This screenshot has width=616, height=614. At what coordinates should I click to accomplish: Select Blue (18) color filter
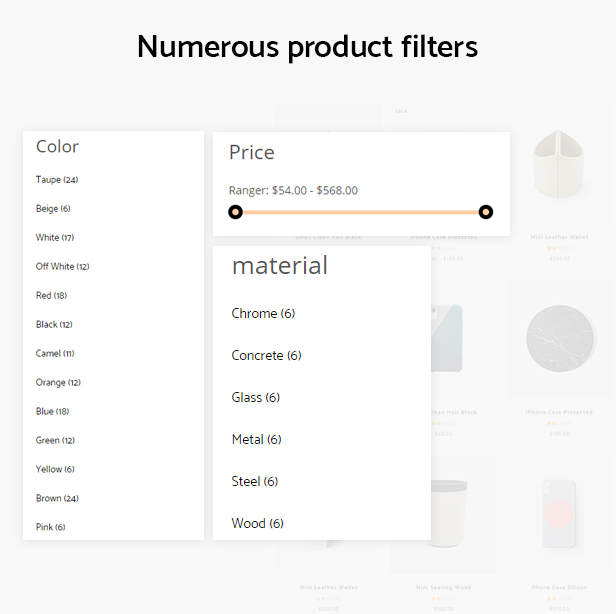pyautogui.click(x=53, y=411)
